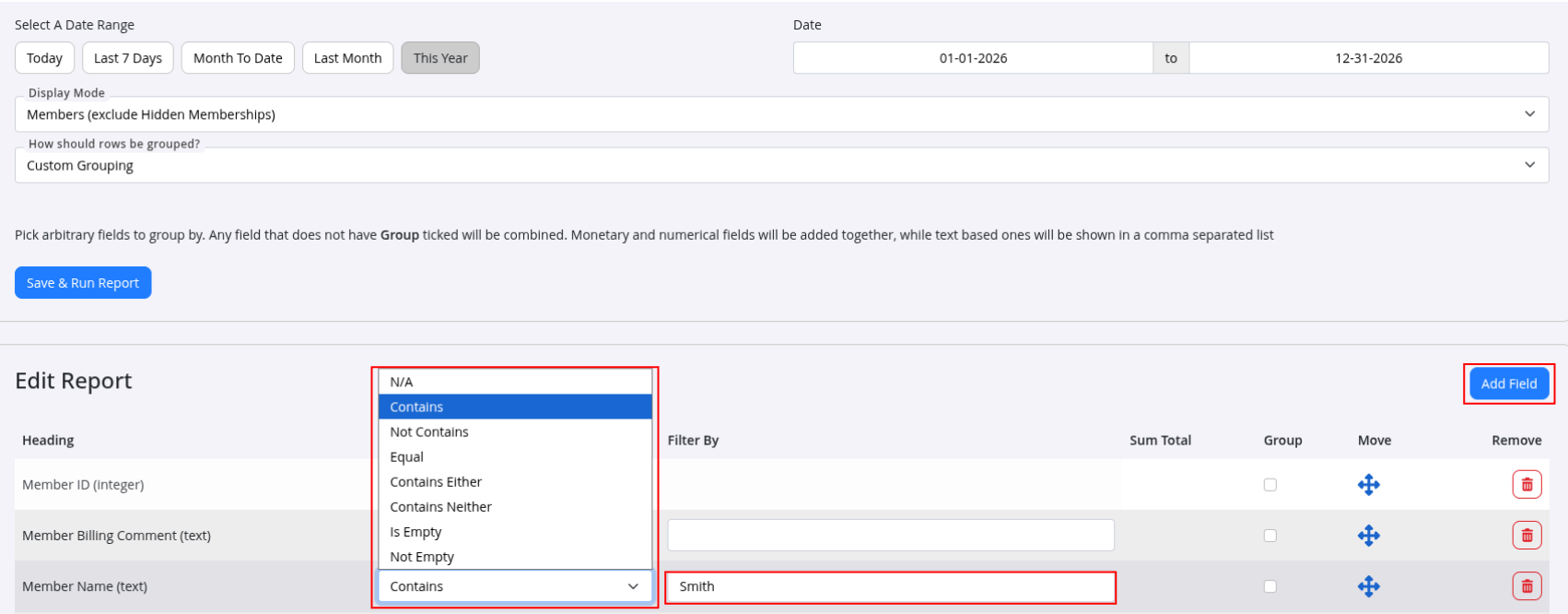Click the Add Field button
The height and width of the screenshot is (614, 1568).
pyautogui.click(x=1509, y=384)
